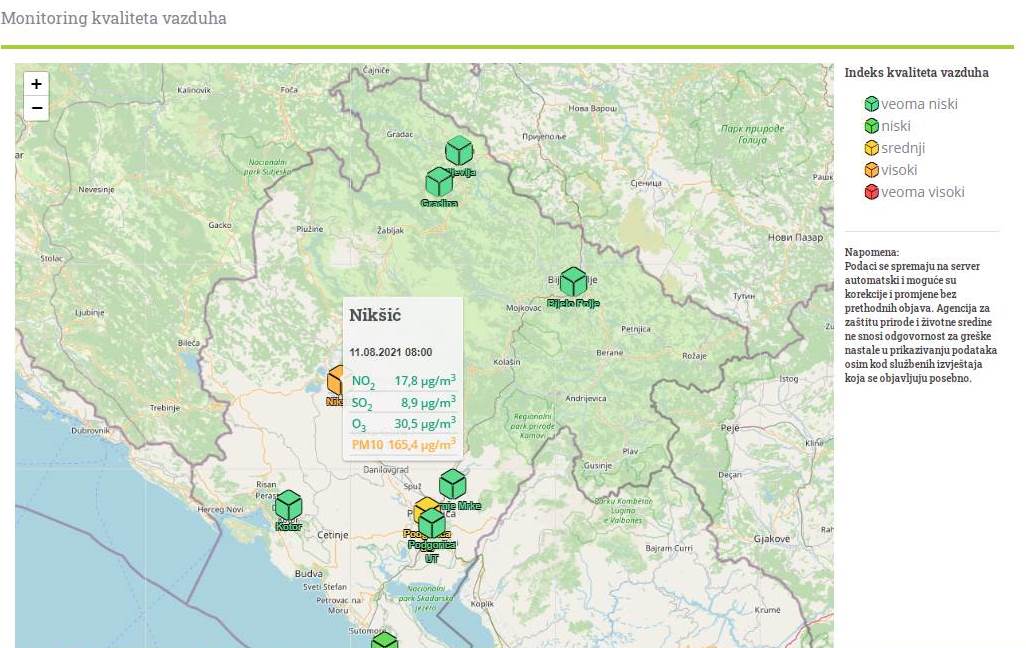
Task: Open the Bijelo Polje station marker
Action: 573,281
